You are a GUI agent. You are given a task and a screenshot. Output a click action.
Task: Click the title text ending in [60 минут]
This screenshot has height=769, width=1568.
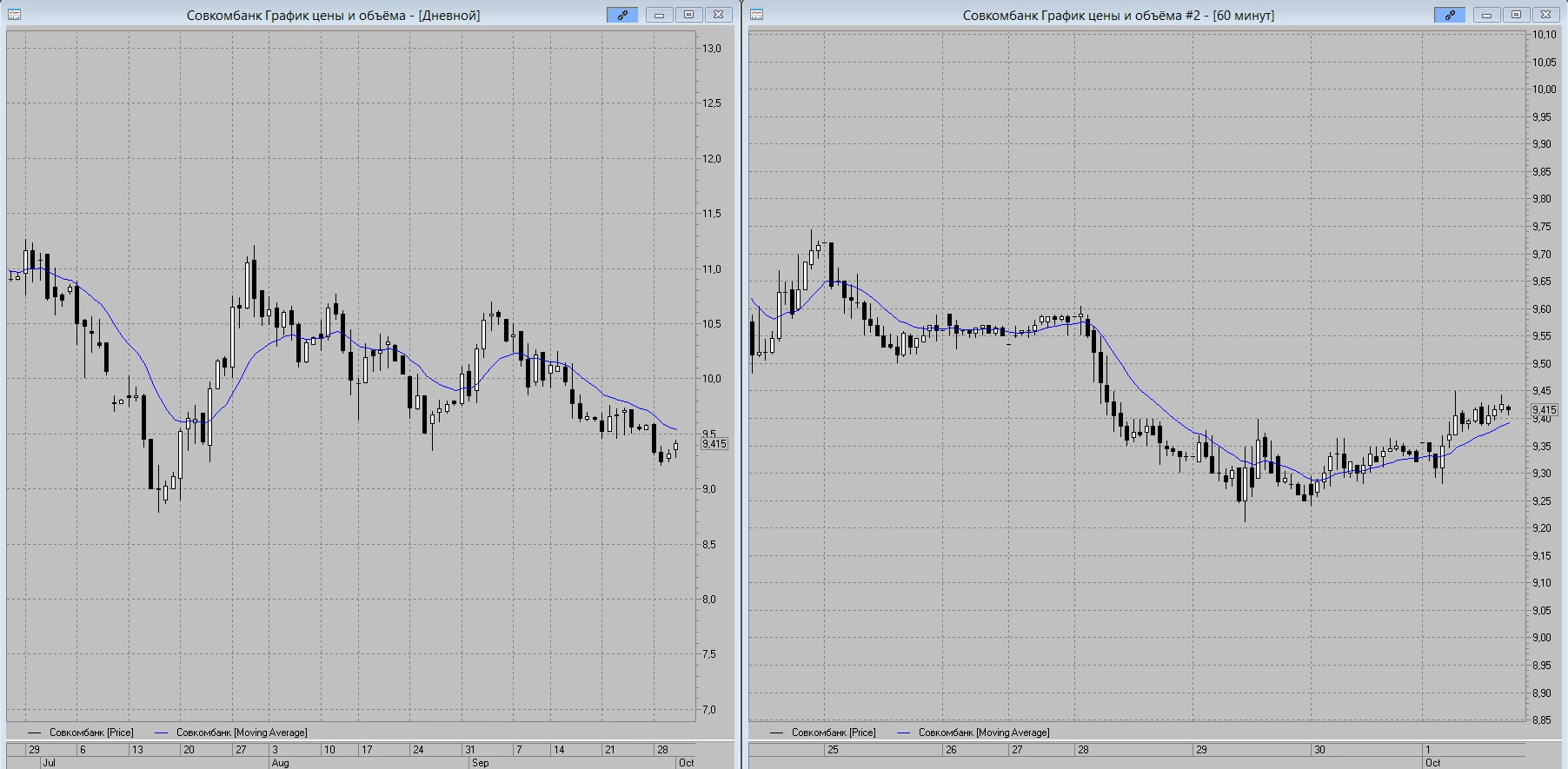1119,16
